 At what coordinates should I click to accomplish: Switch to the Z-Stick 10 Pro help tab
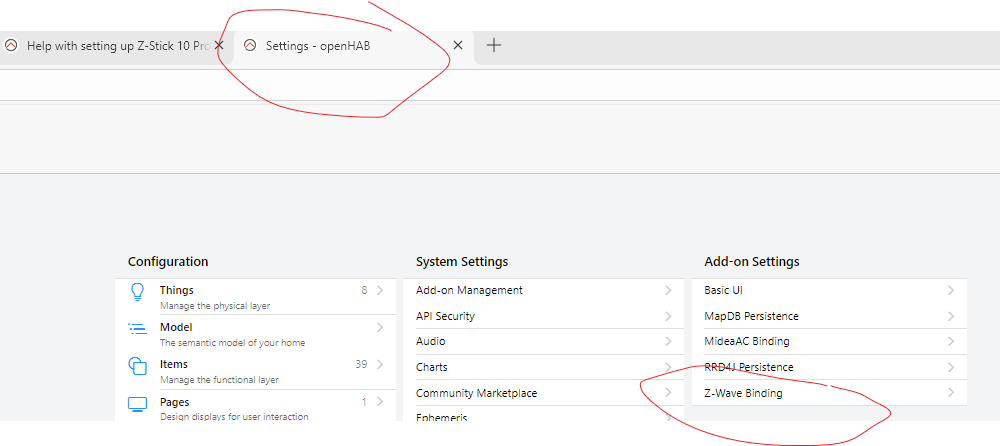pyautogui.click(x=110, y=45)
